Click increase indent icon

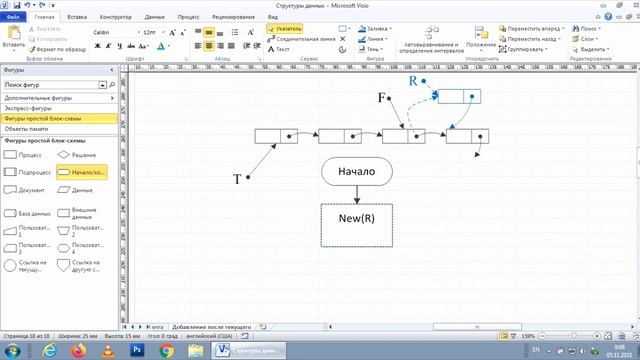coord(257,46)
